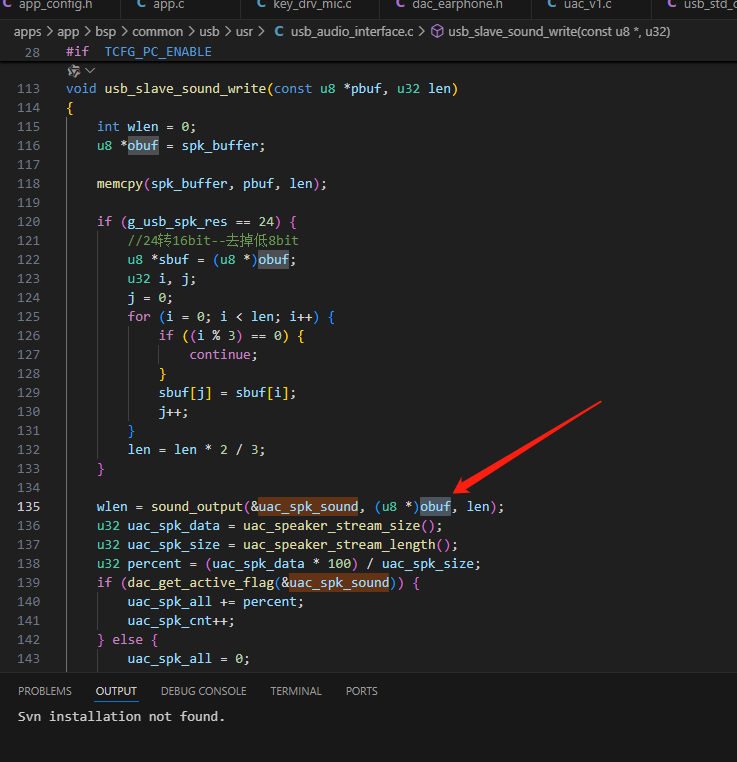The image size is (737, 762).
Task: Click the AI sparkle code-lens icon above line 113
Action: [73, 71]
